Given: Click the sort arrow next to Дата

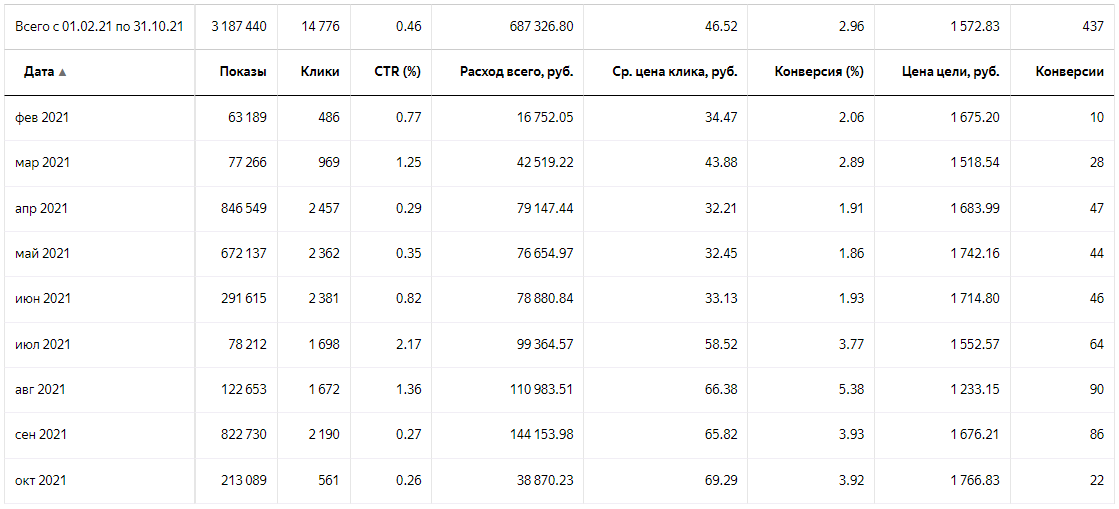Looking at the screenshot, I should tap(62, 73).
